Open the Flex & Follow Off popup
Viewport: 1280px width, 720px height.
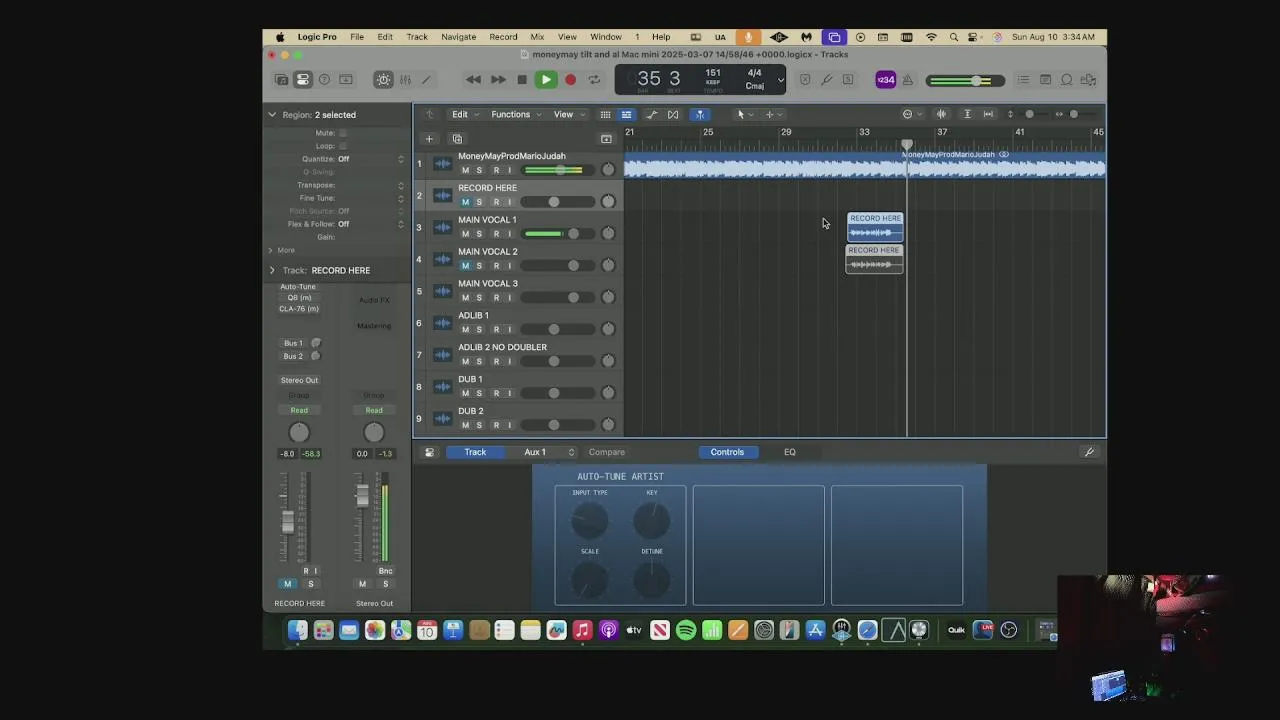(370, 224)
